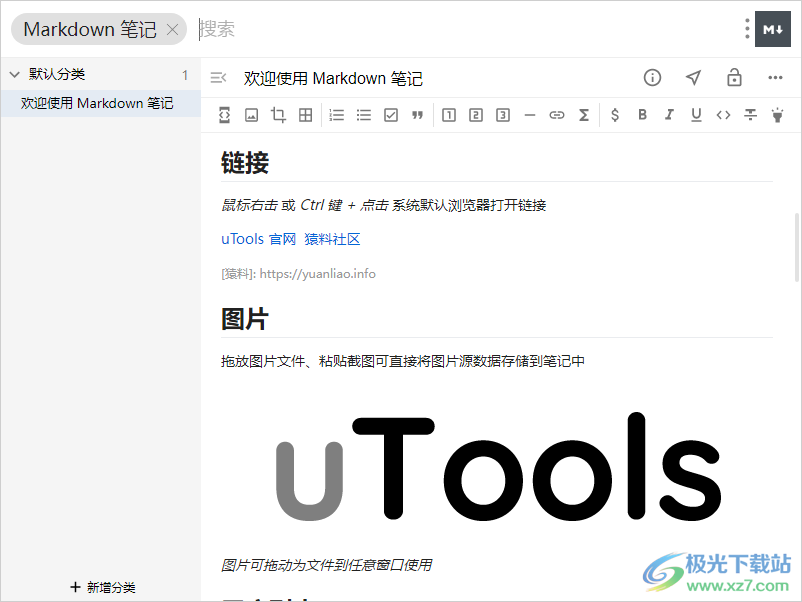Insert a horizontal rule line
The image size is (802, 602).
[530, 115]
